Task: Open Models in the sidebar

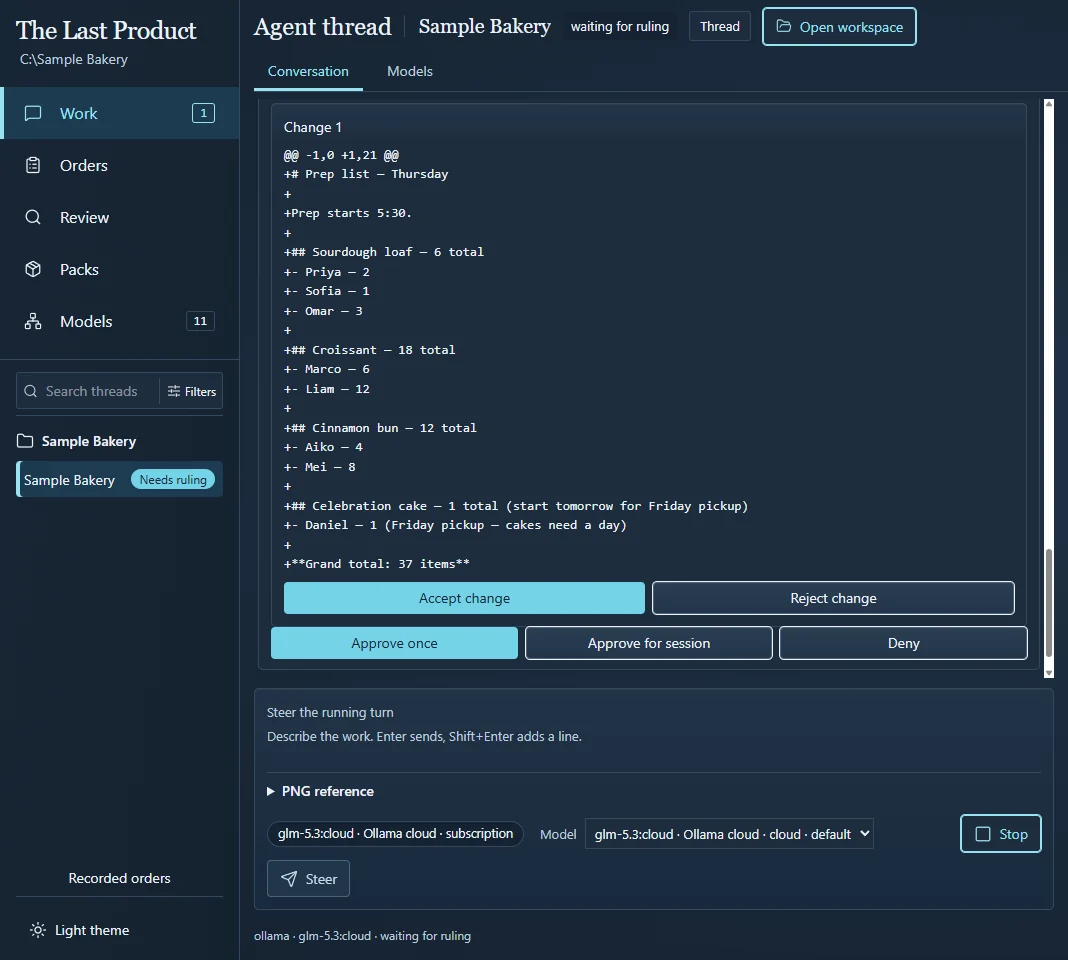Action: tap(120, 321)
